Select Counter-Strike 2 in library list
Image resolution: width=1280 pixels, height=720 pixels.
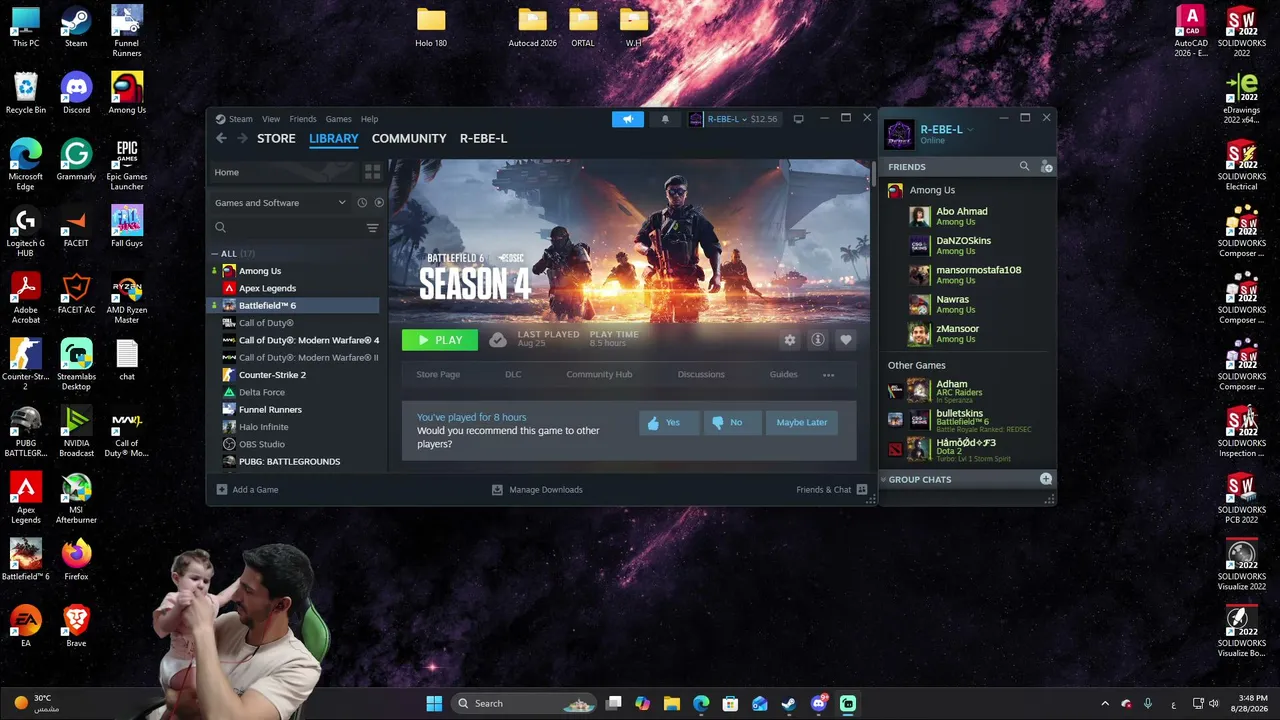click(295, 375)
